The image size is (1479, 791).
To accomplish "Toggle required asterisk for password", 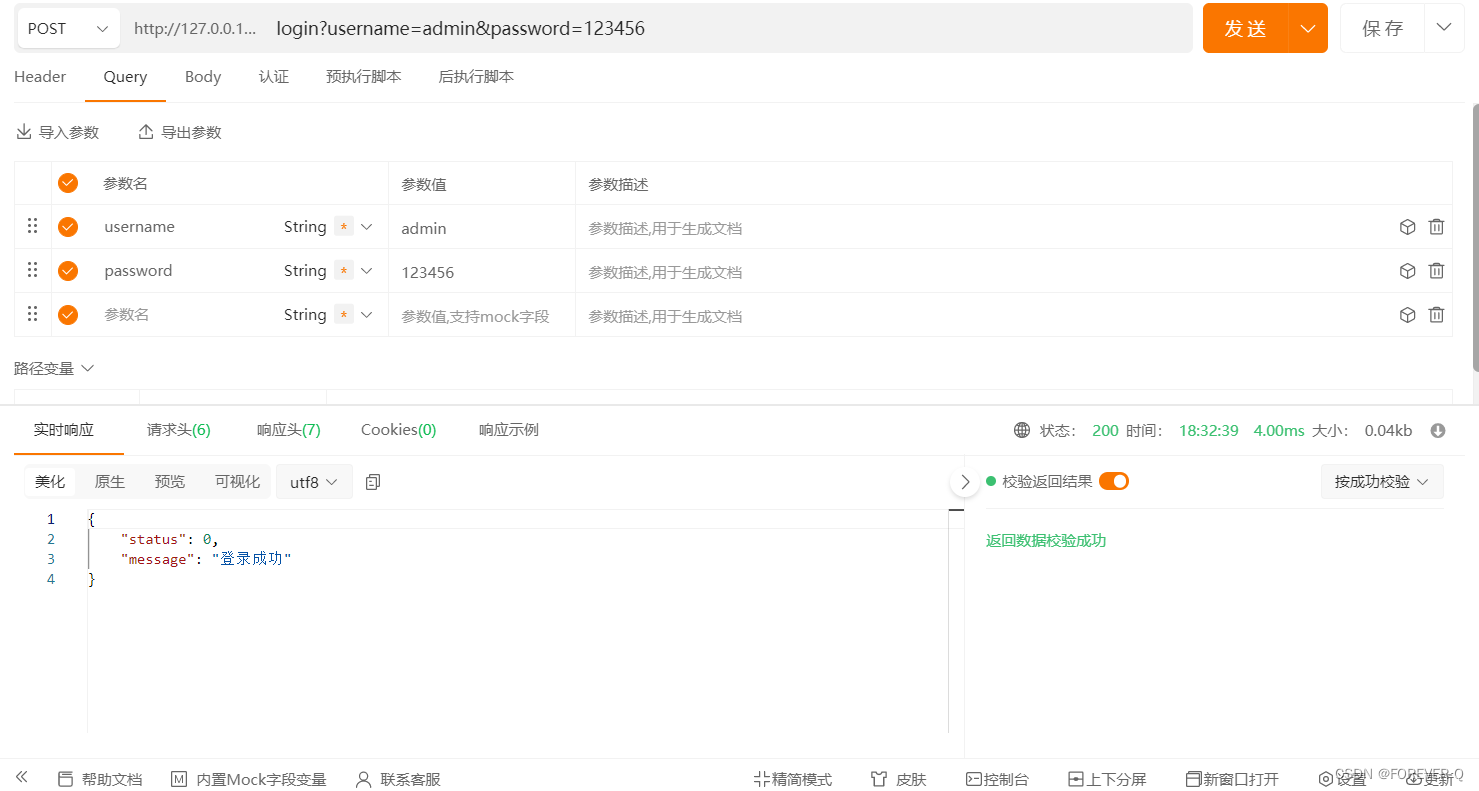I will coord(344,271).
